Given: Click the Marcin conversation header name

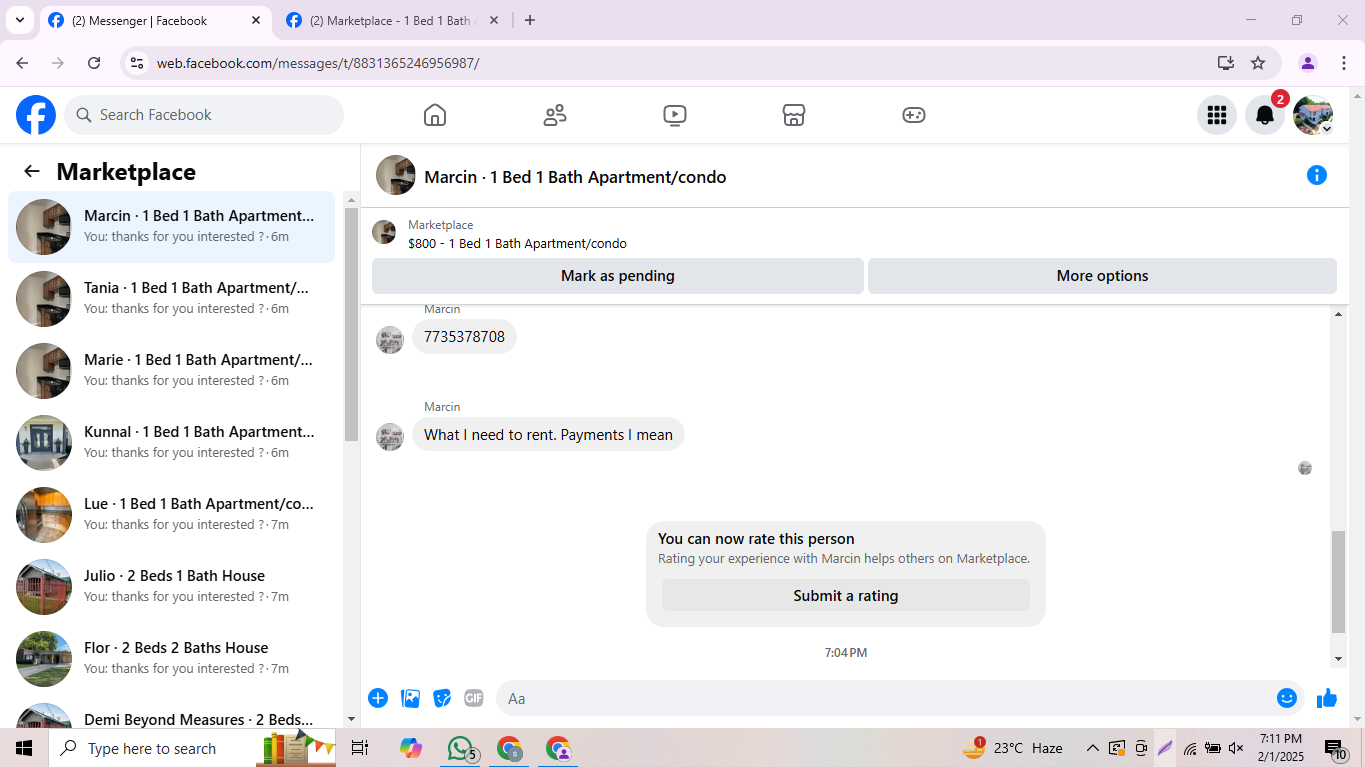Looking at the screenshot, I should tap(575, 177).
